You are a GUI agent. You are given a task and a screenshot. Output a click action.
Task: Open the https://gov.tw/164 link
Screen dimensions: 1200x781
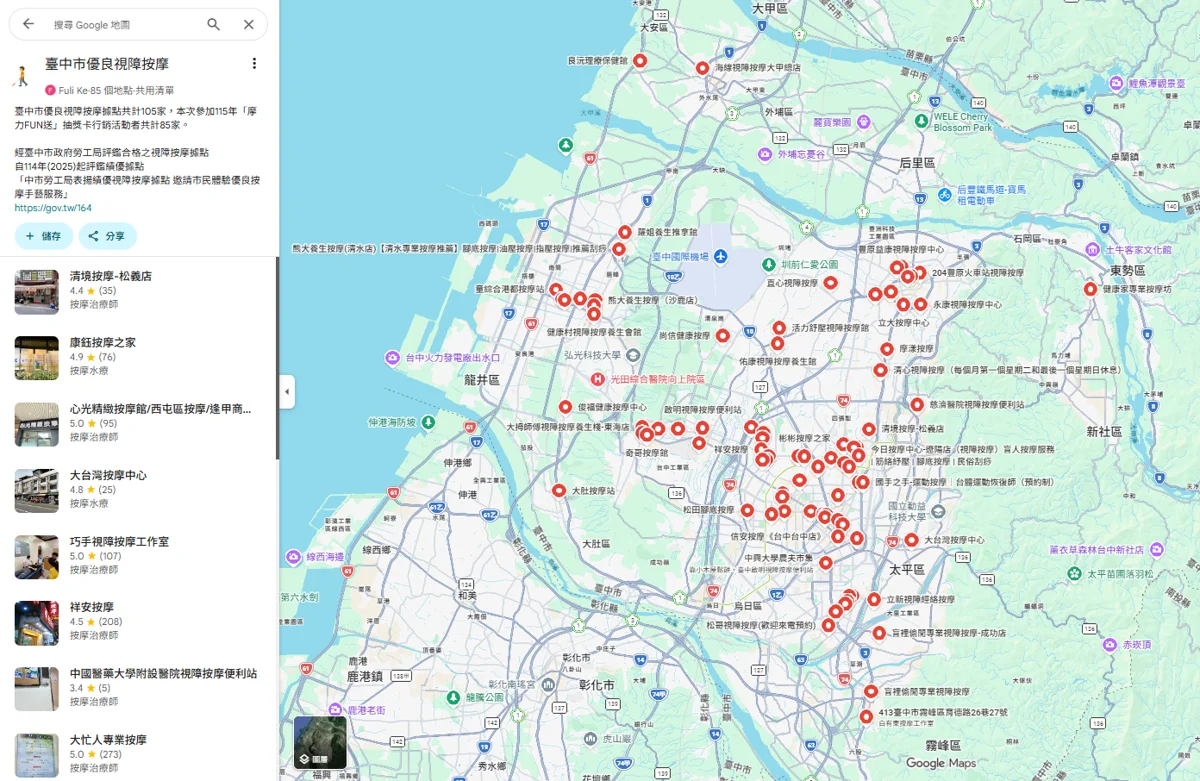(x=53, y=208)
